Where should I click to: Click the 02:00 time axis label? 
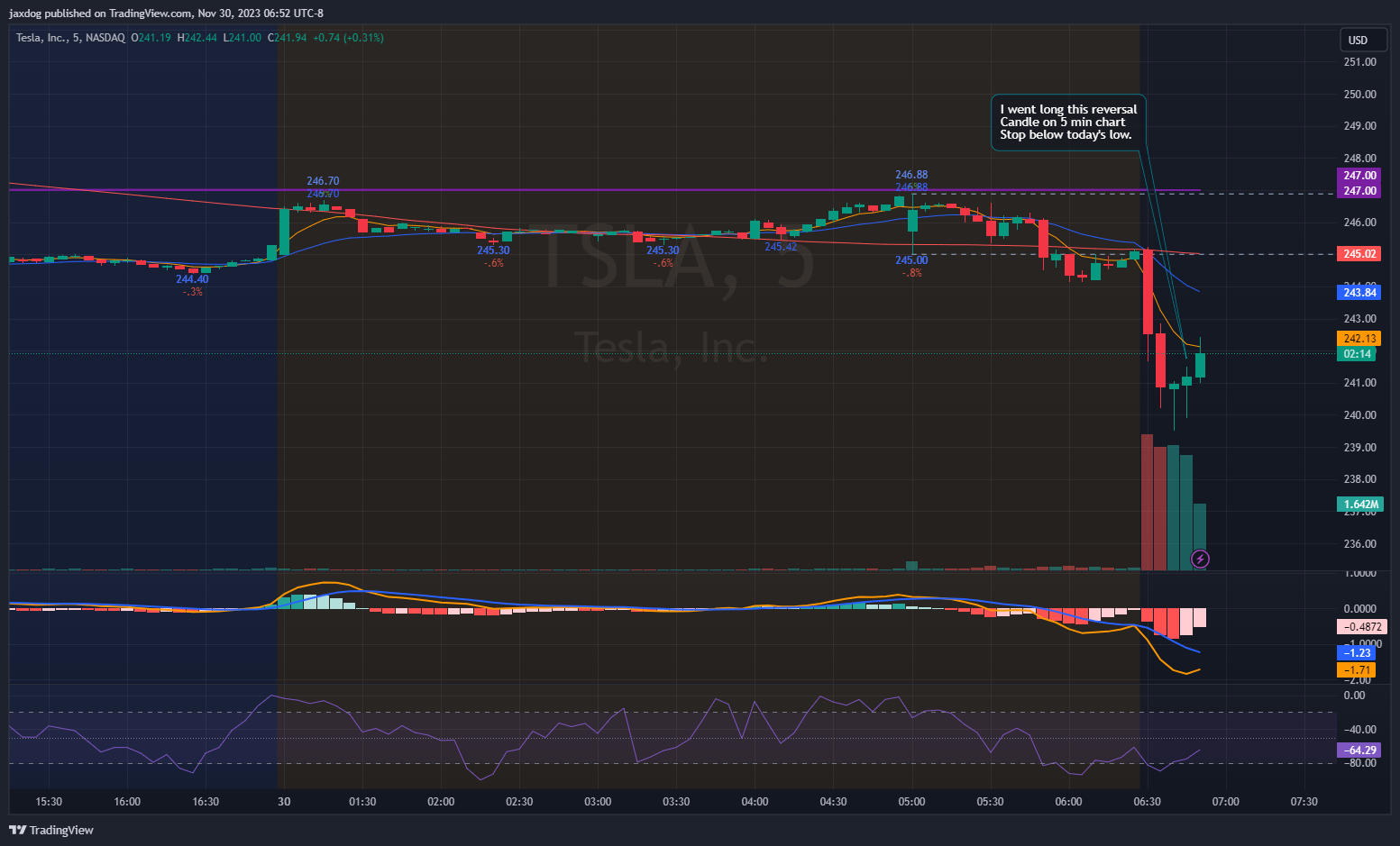pyautogui.click(x=441, y=802)
